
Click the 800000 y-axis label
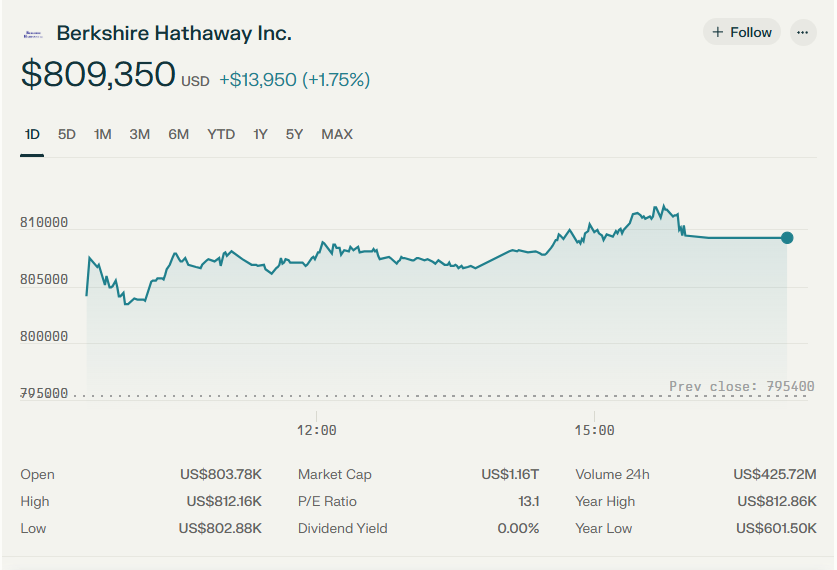click(x=44, y=337)
